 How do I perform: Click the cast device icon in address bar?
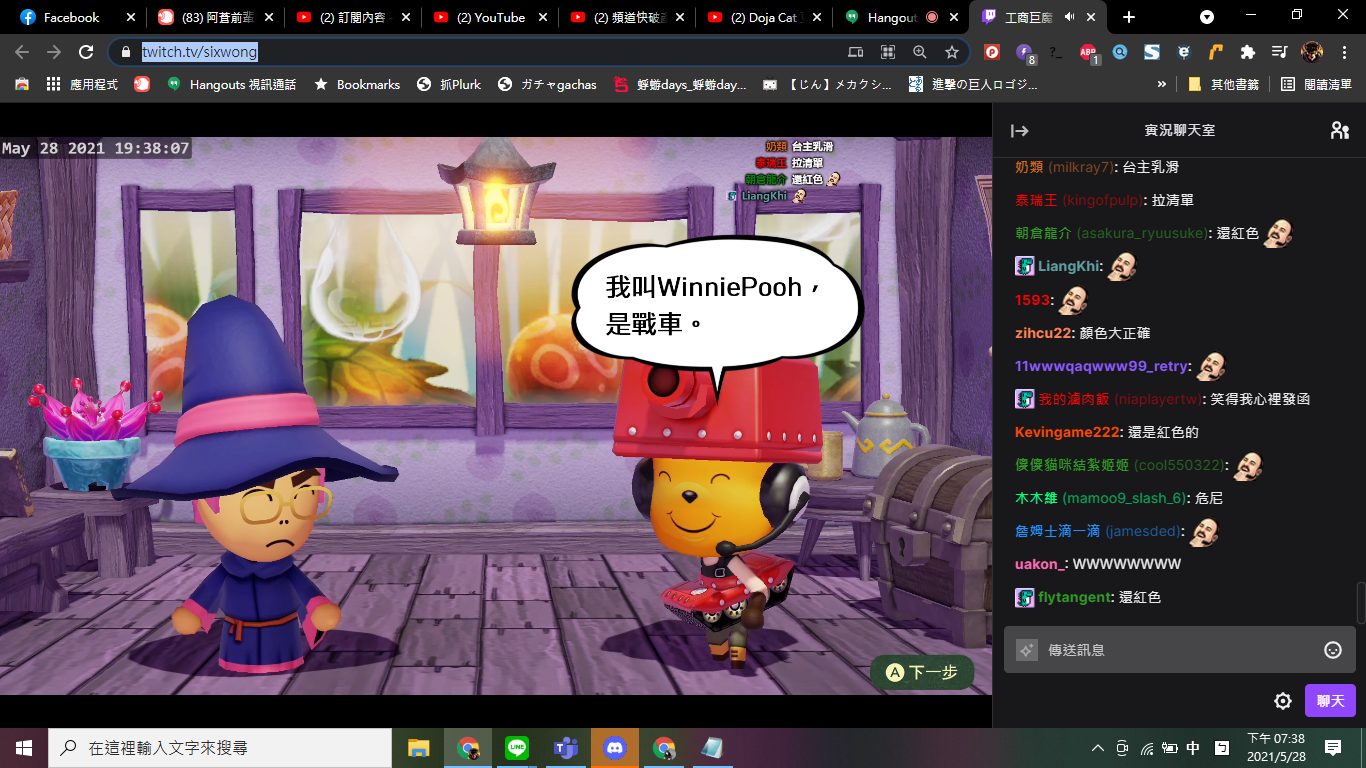point(856,52)
